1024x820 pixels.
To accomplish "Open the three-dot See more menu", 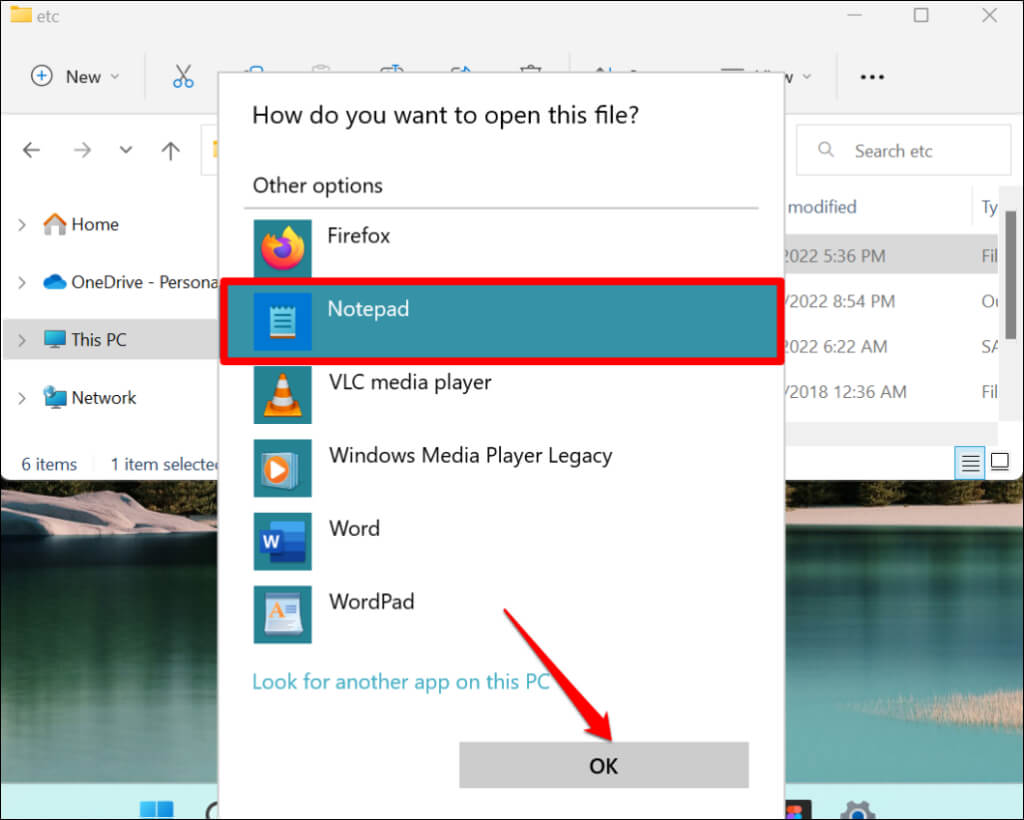I will click(x=871, y=77).
